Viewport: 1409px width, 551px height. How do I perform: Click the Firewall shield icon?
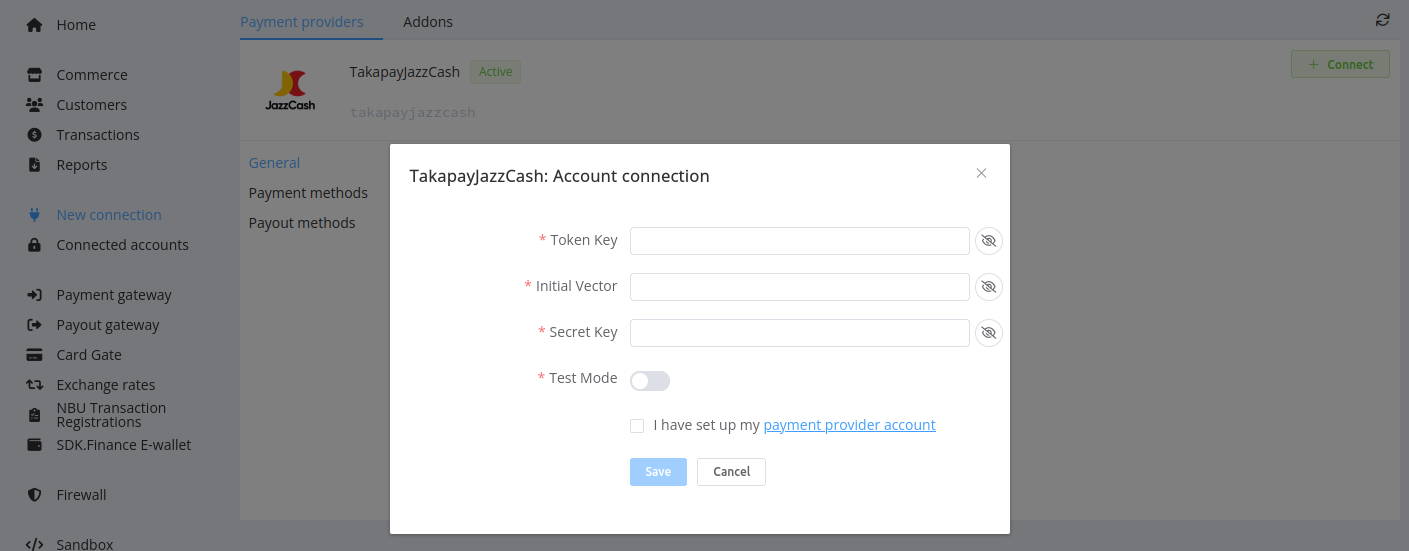(x=34, y=495)
